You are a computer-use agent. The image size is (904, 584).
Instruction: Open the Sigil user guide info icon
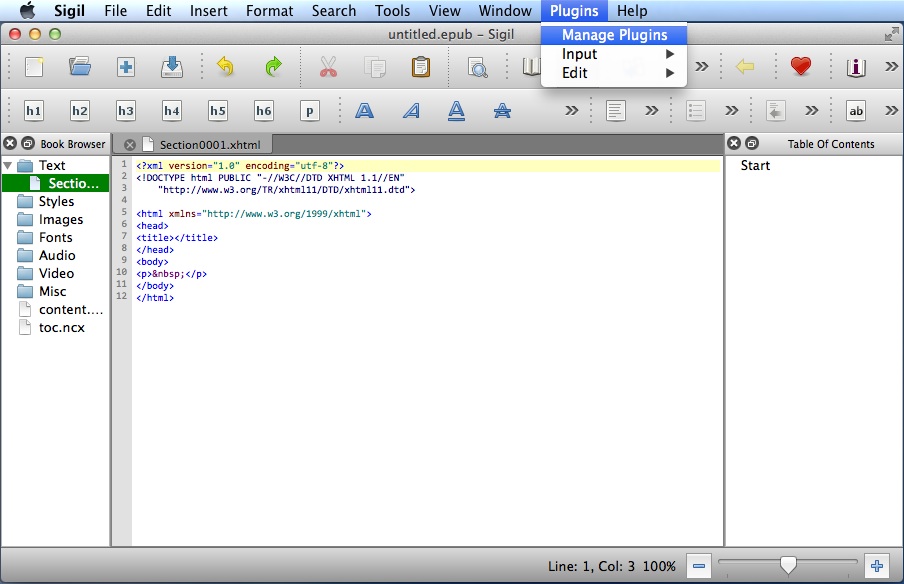click(x=856, y=67)
